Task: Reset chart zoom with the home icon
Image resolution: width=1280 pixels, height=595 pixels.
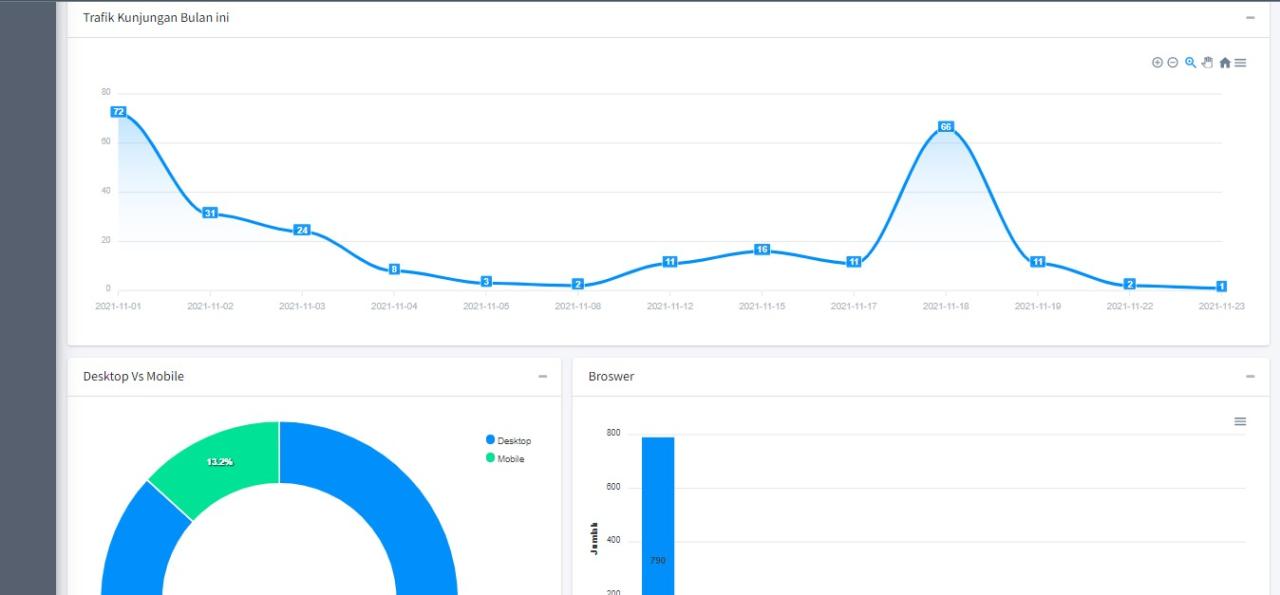Action: click(x=1224, y=62)
